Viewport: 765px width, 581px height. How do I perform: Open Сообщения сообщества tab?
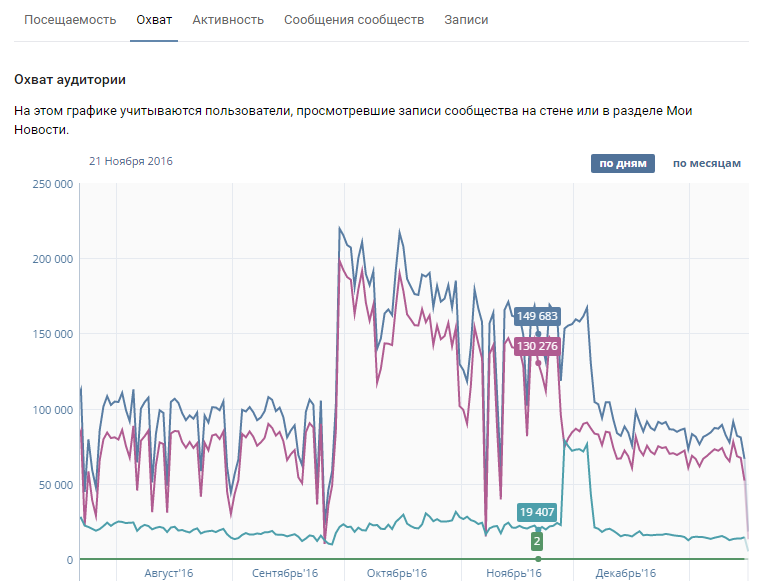click(354, 20)
